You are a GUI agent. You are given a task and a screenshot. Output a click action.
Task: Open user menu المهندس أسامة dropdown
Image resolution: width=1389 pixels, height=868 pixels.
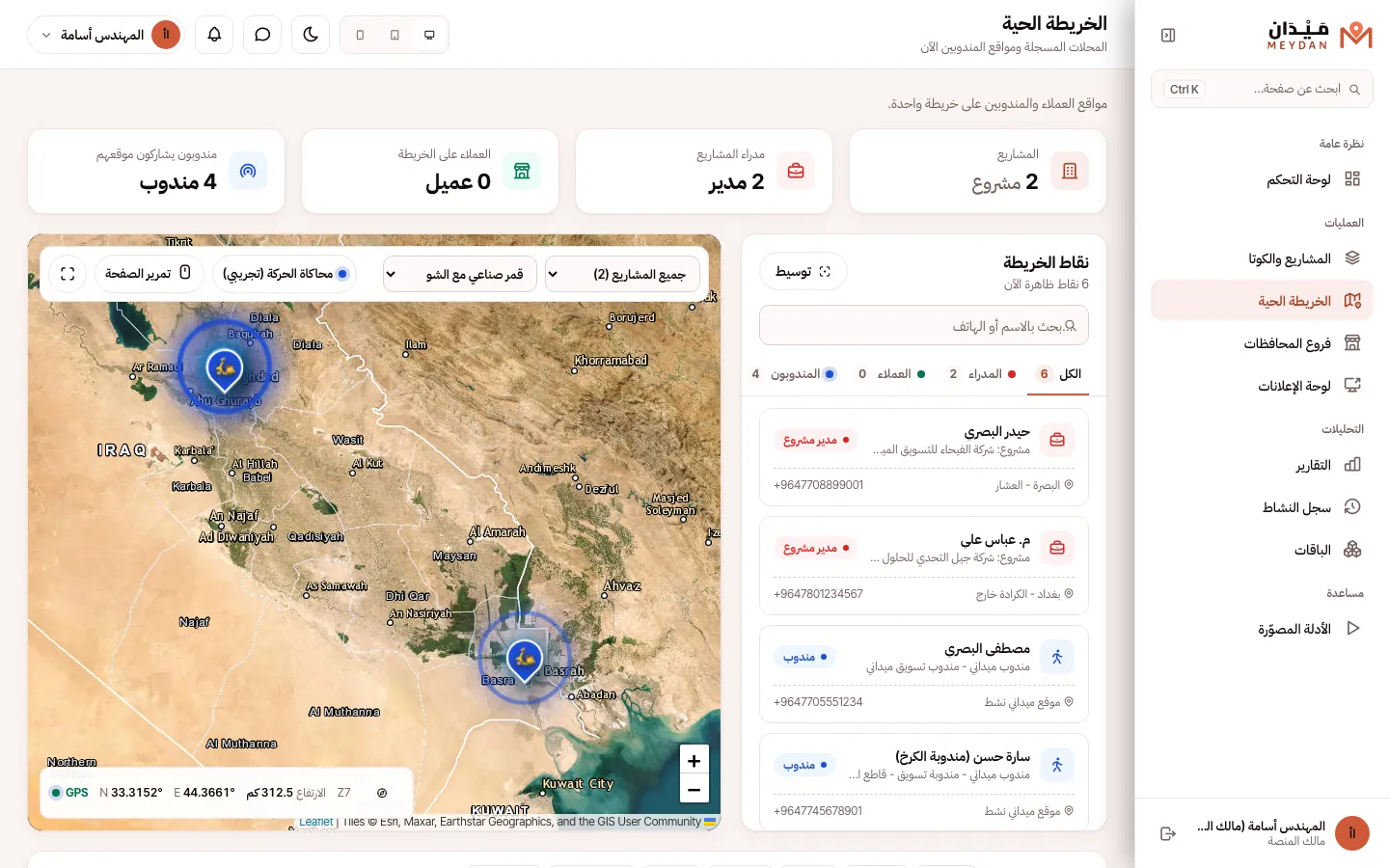(106, 35)
